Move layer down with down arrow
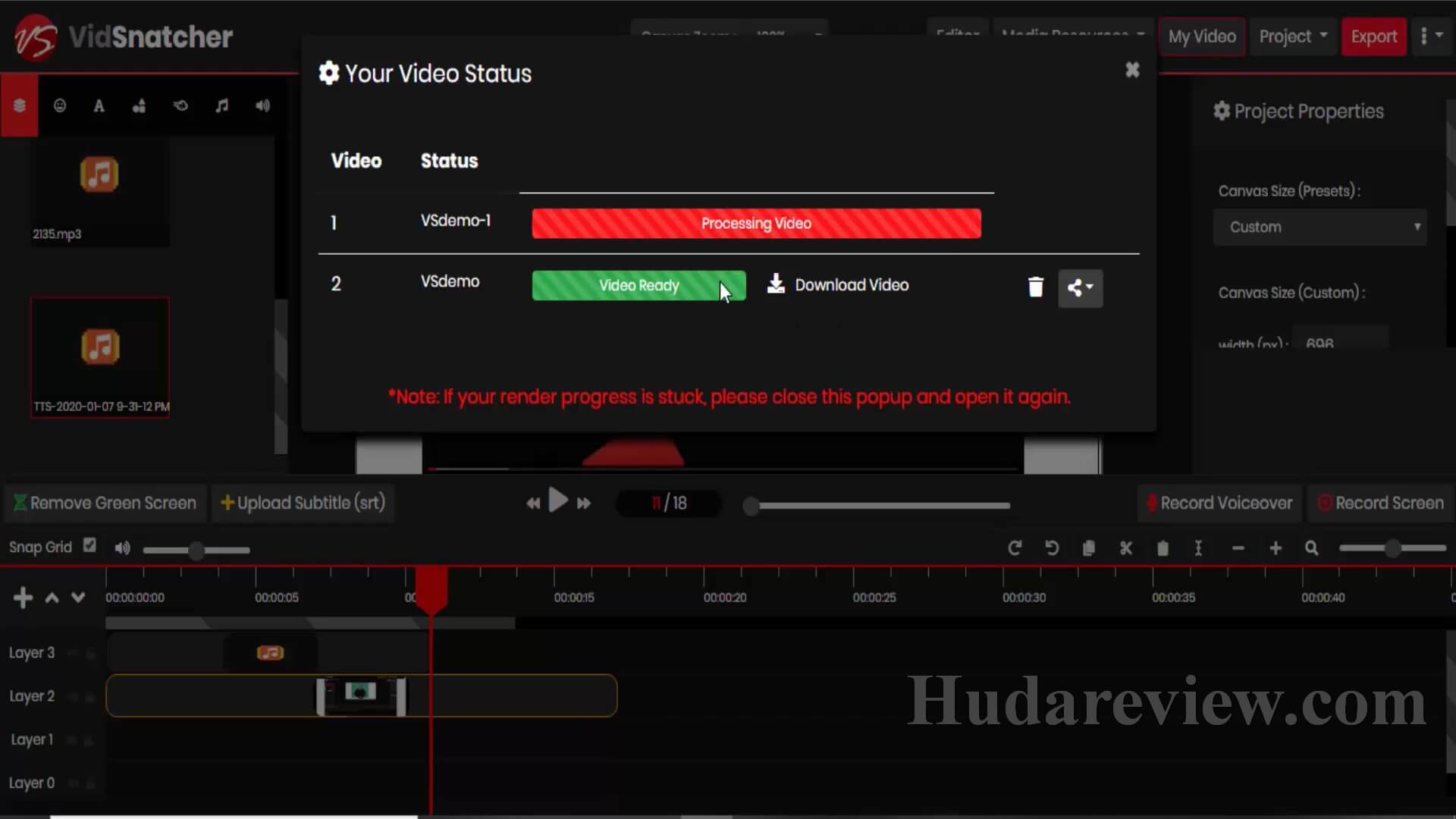The width and height of the screenshot is (1456, 819). tap(78, 598)
